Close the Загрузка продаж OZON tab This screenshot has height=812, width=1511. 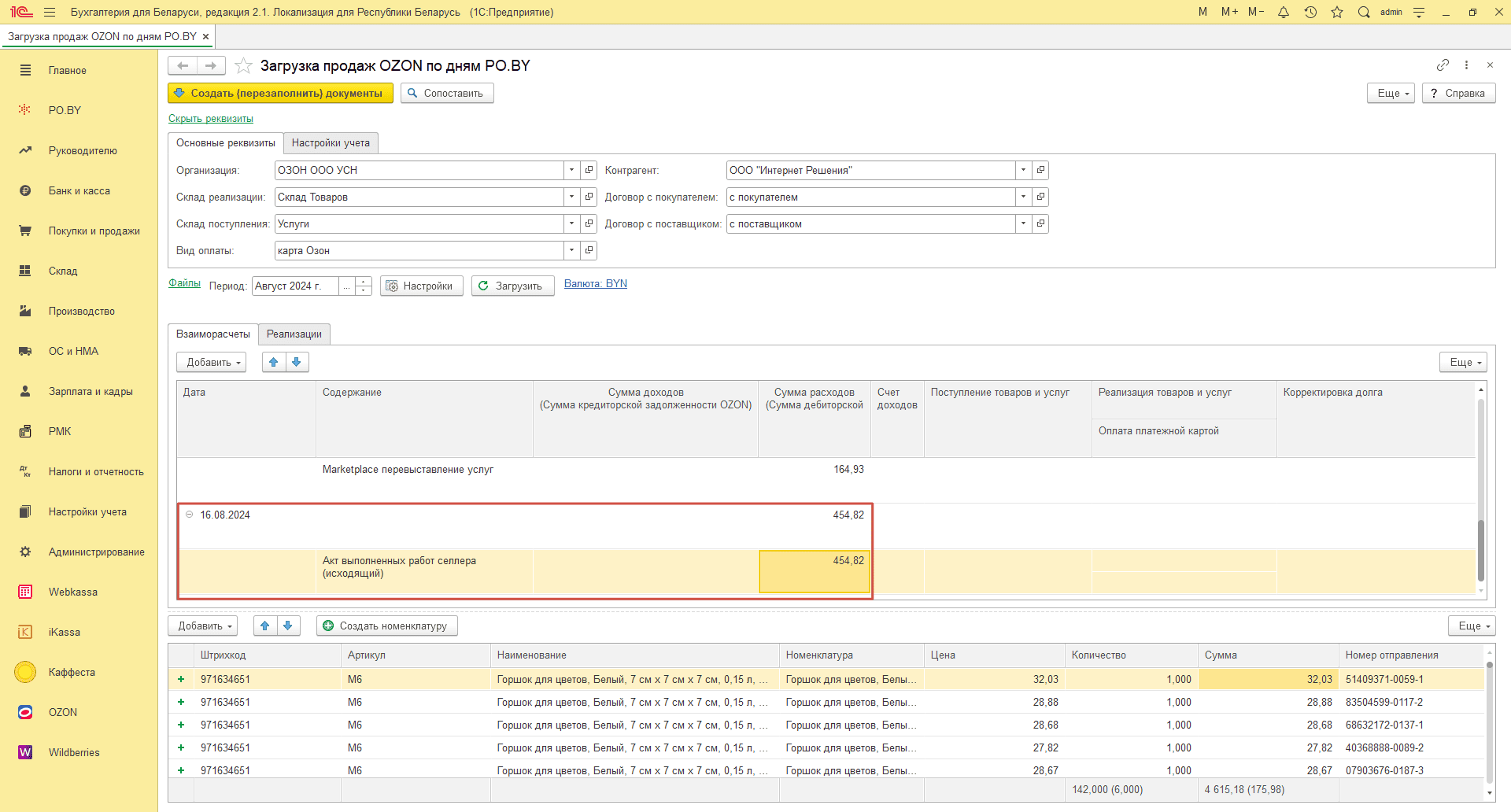point(205,37)
